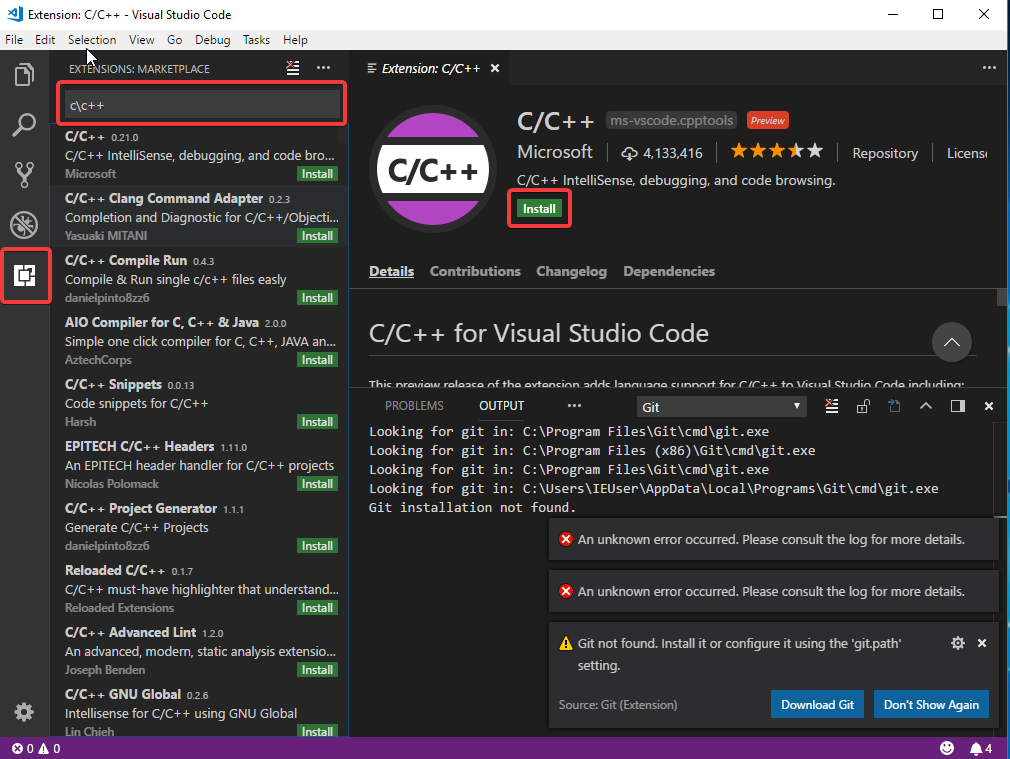Select C/C++ GNU Global list entry

[200, 712]
